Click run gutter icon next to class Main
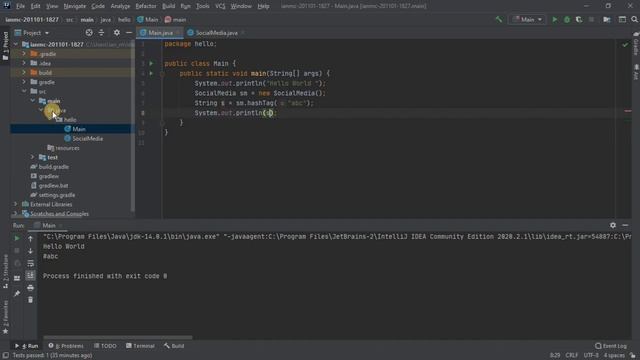The height and width of the screenshot is (360, 640). pyautogui.click(x=151, y=64)
